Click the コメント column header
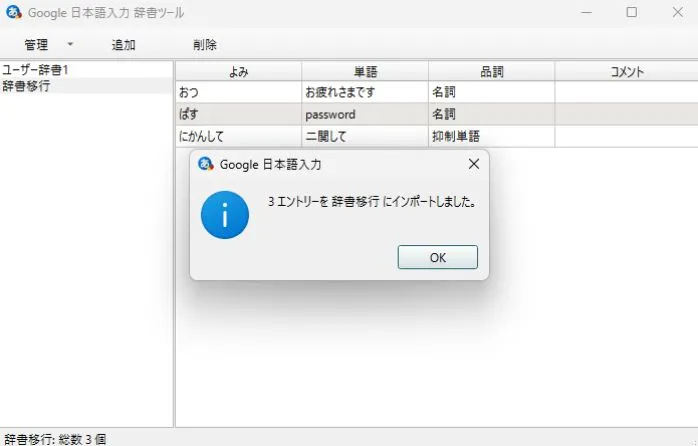This screenshot has height=446, width=698. click(626, 71)
